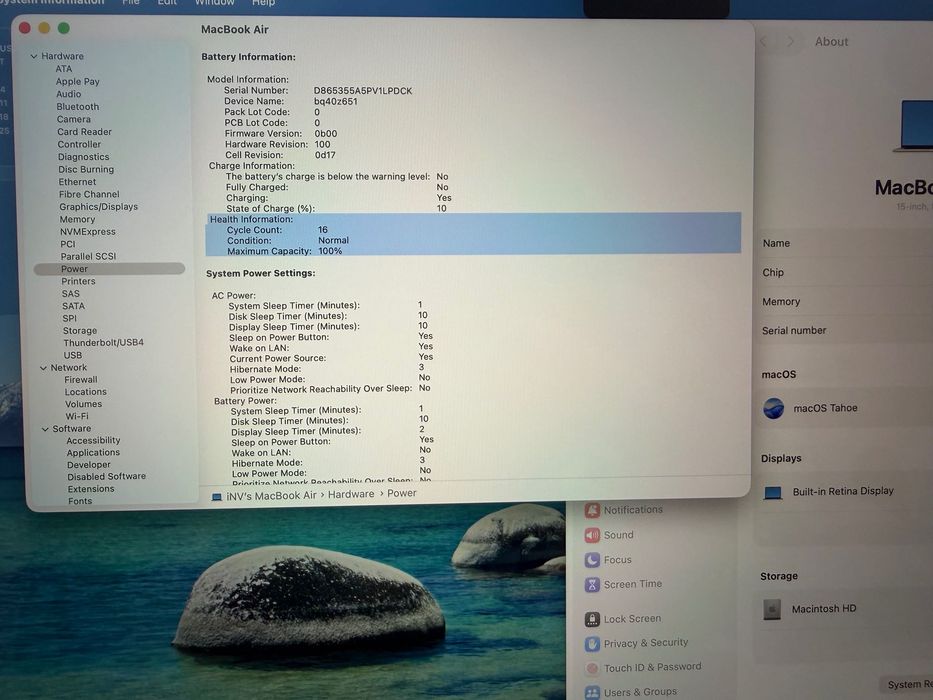933x700 pixels.
Task: Collapse the Software section in the sidebar
Action: tap(45, 429)
